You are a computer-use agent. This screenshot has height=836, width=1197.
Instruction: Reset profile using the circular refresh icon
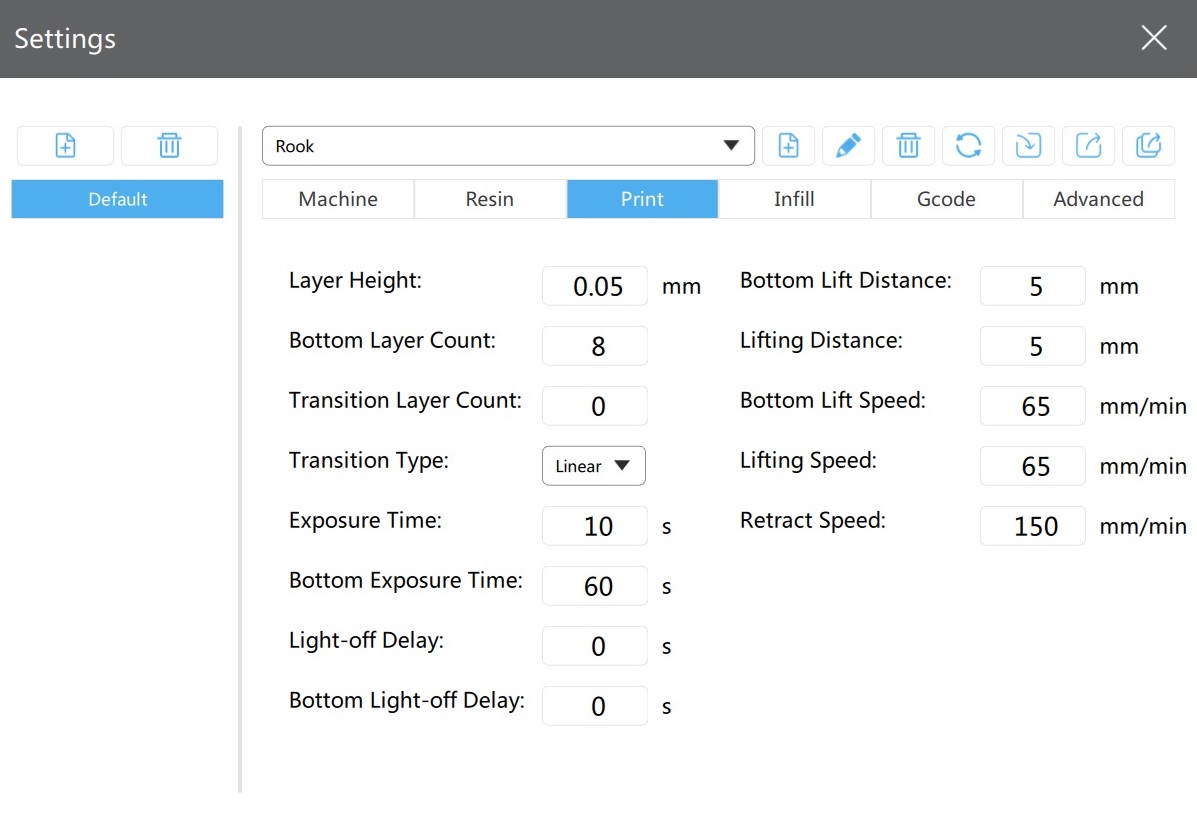point(969,145)
